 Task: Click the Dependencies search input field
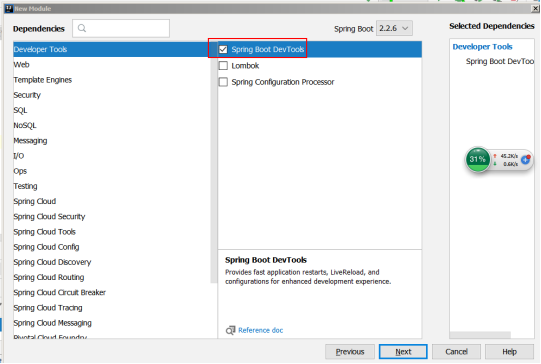point(121,28)
